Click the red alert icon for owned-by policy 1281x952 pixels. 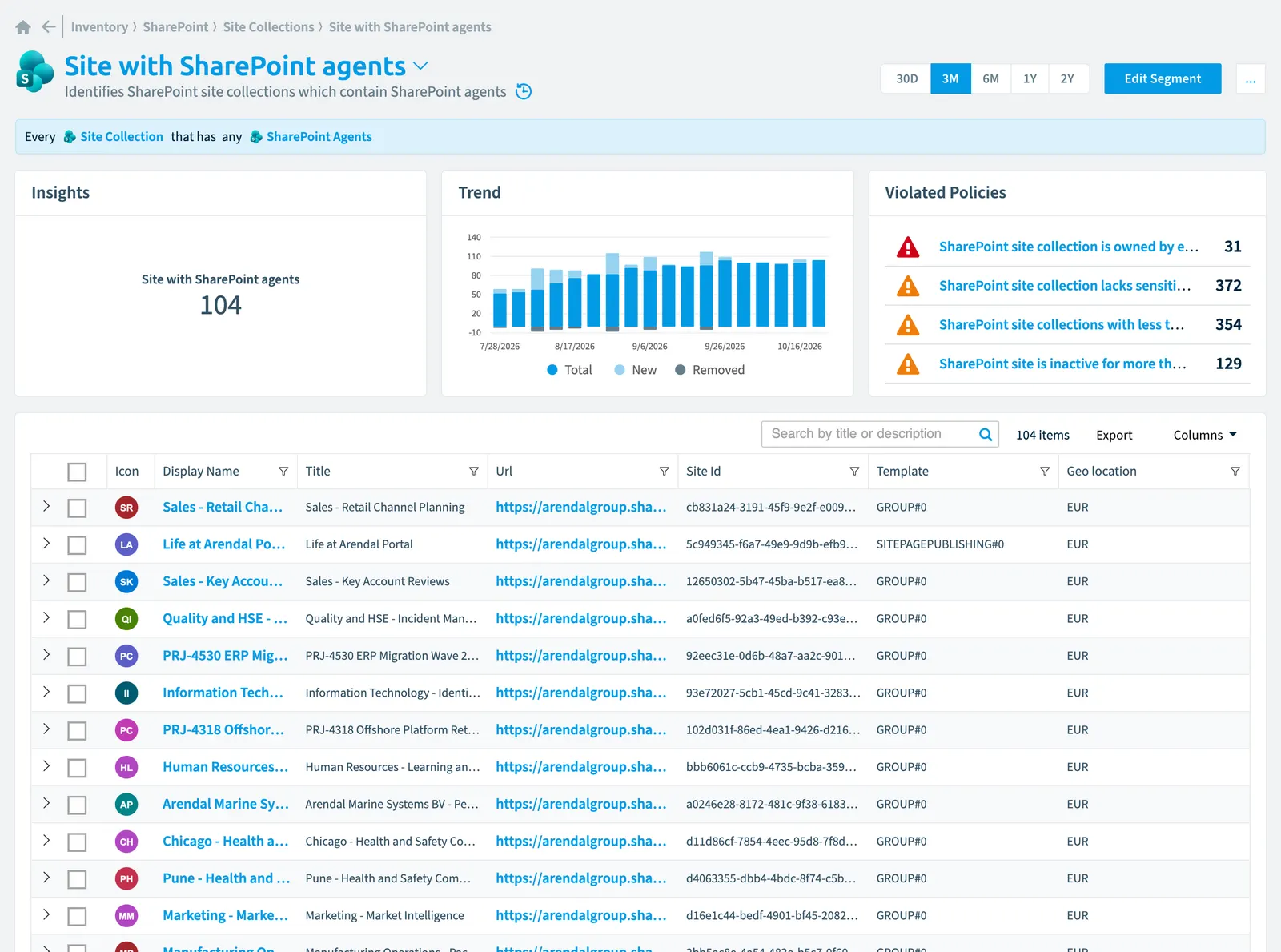click(908, 247)
